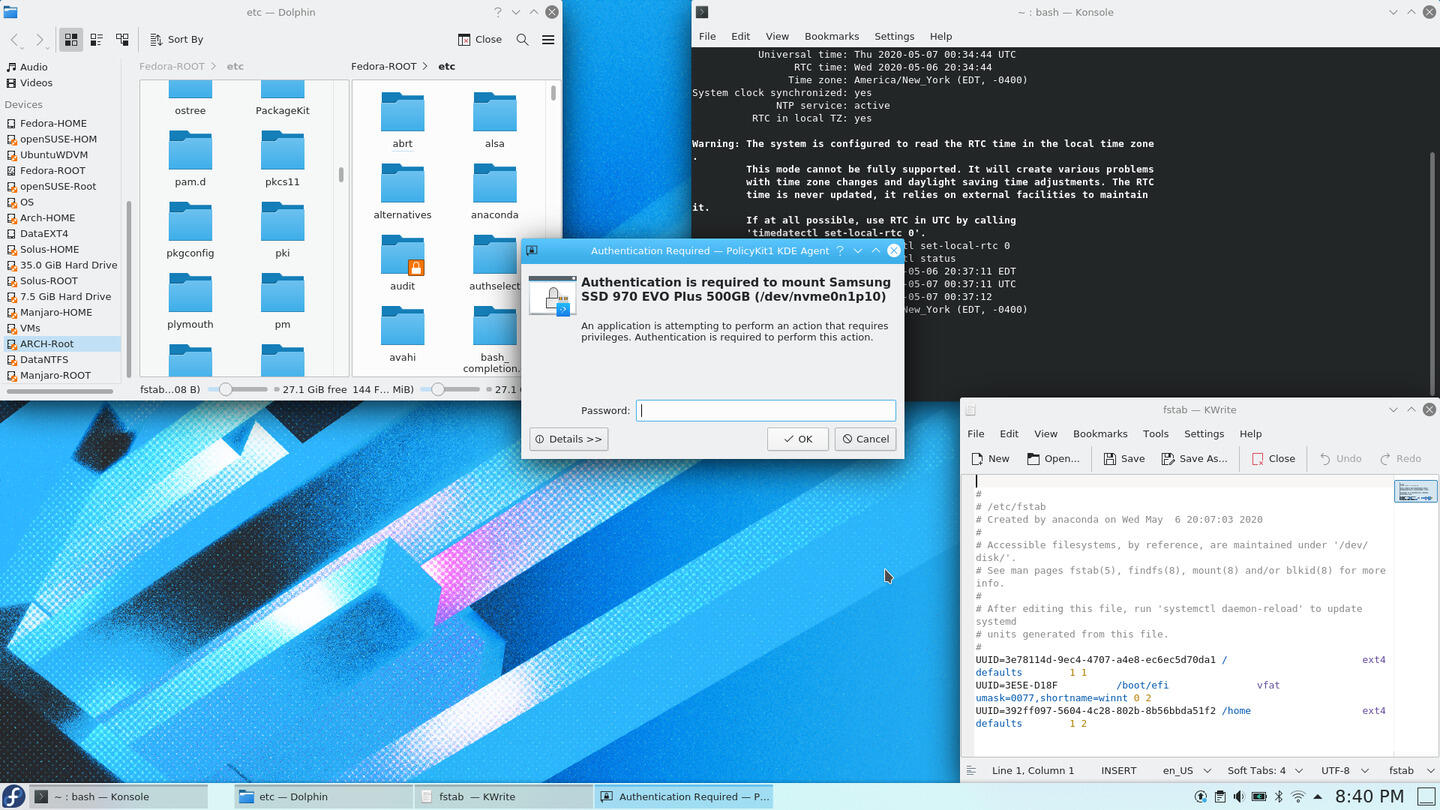This screenshot has width=1440, height=810.
Task: Switch to Konsole via taskbar entry
Action: (120, 797)
